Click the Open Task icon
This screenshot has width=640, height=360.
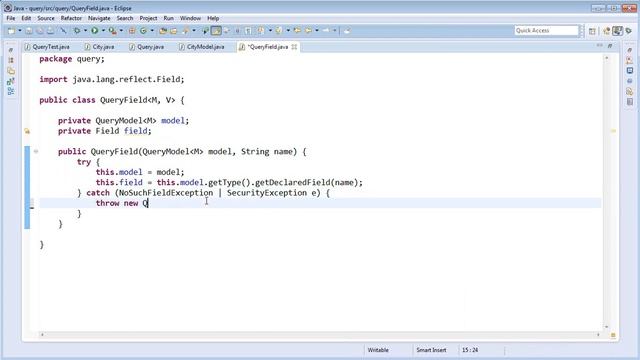pyautogui.click(x=174, y=31)
